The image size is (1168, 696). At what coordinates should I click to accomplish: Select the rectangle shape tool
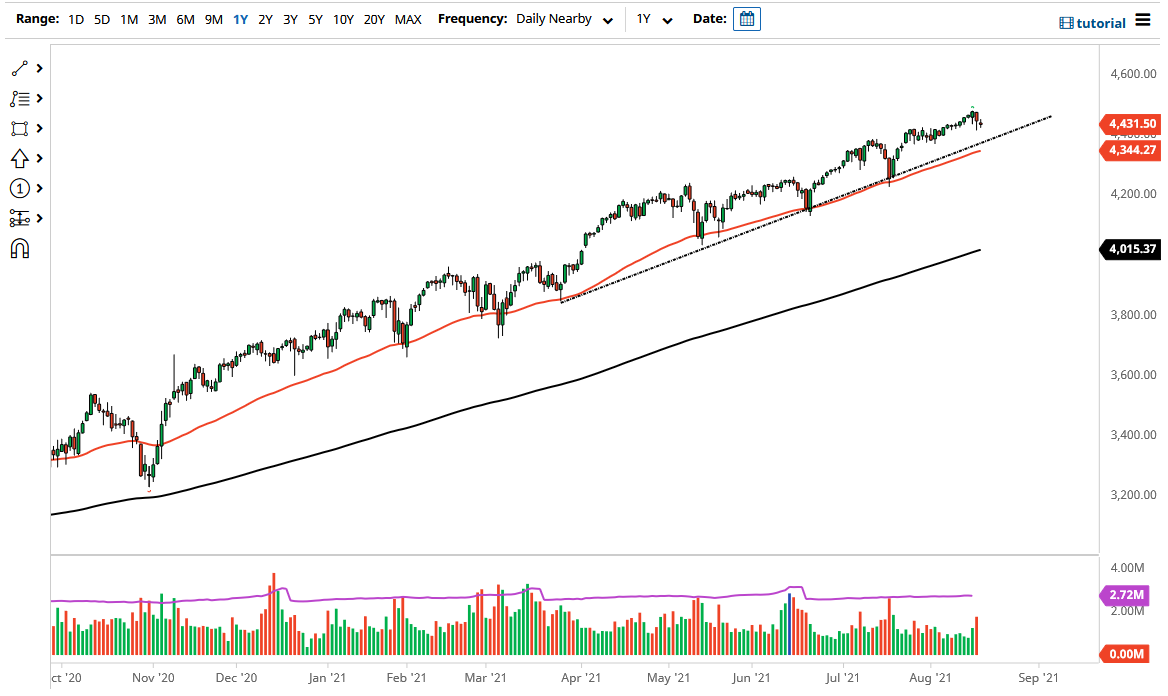[20, 128]
